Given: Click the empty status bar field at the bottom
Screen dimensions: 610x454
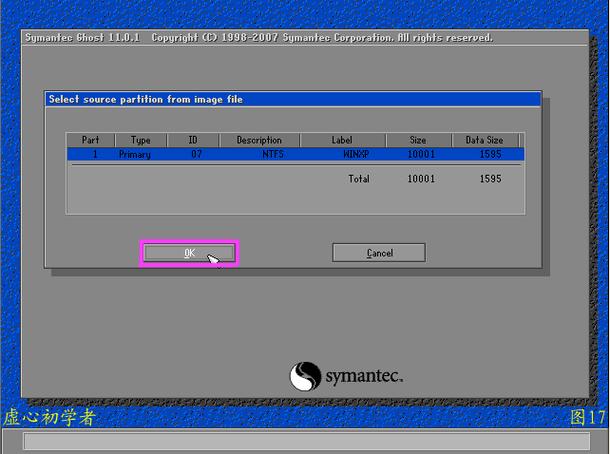Looking at the screenshot, I should [307, 442].
